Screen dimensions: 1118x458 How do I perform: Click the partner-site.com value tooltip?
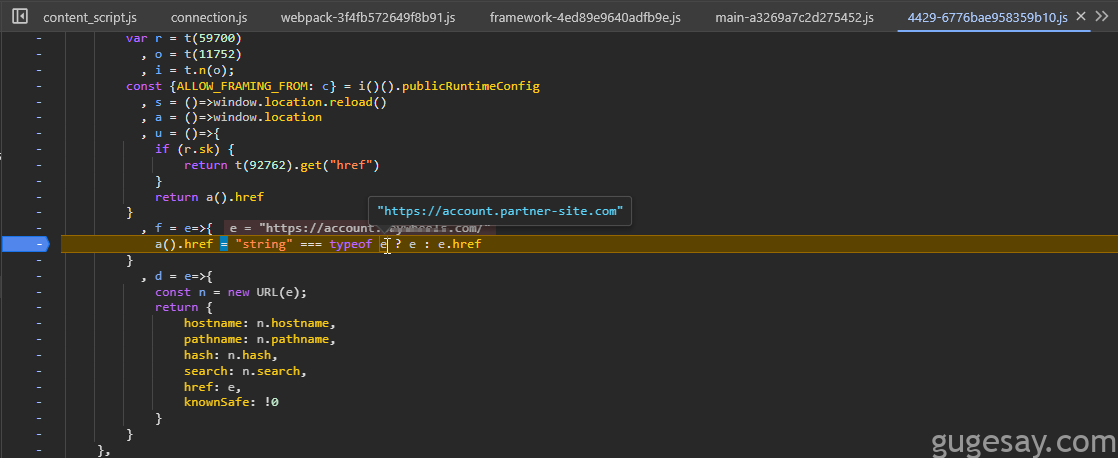click(500, 211)
